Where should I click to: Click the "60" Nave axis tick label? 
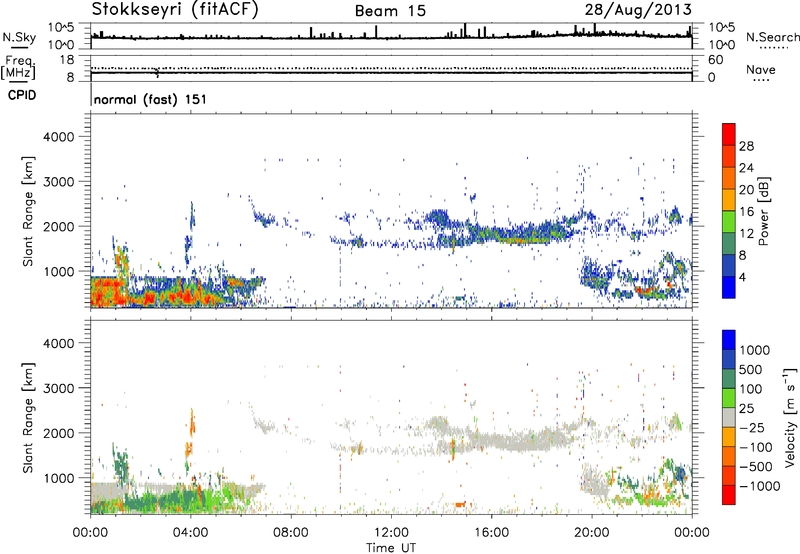(715, 60)
